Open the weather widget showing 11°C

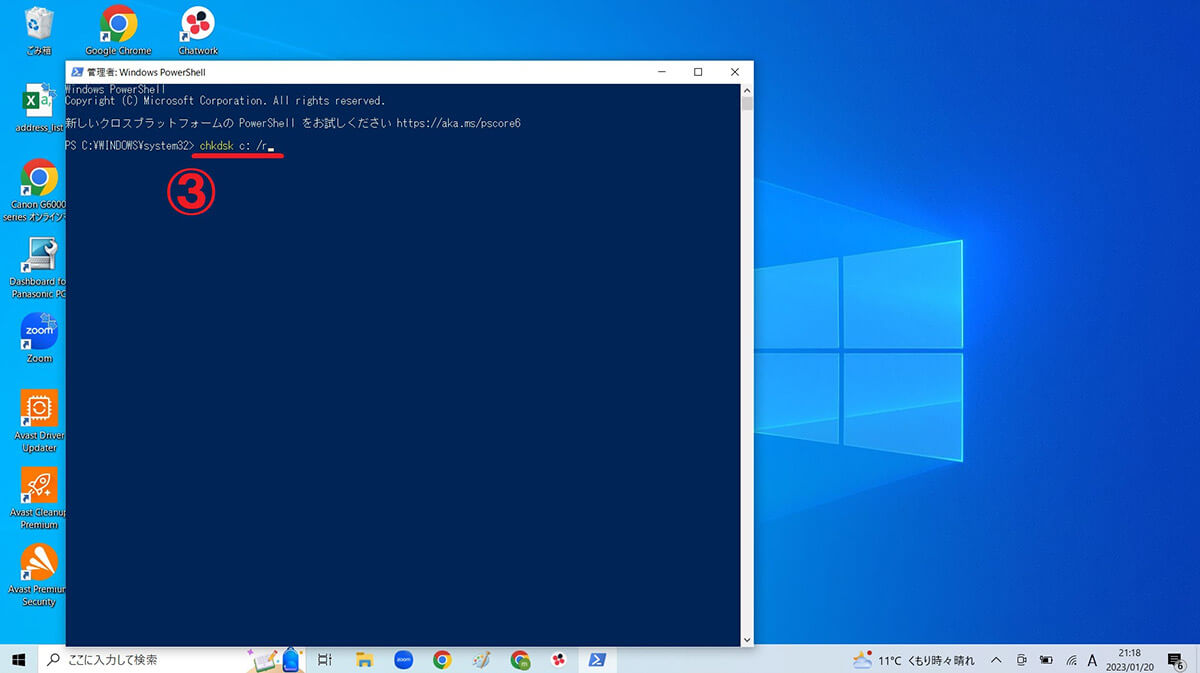tap(912, 660)
